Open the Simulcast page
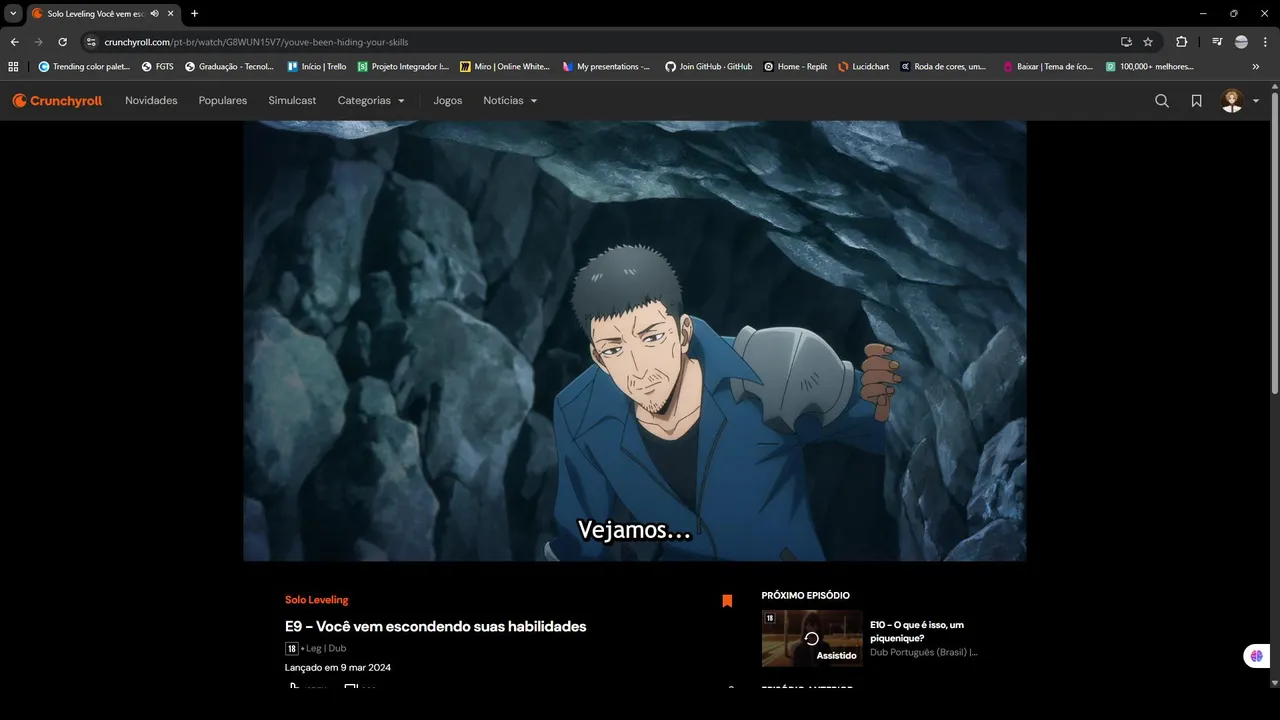1280x720 pixels. point(292,101)
